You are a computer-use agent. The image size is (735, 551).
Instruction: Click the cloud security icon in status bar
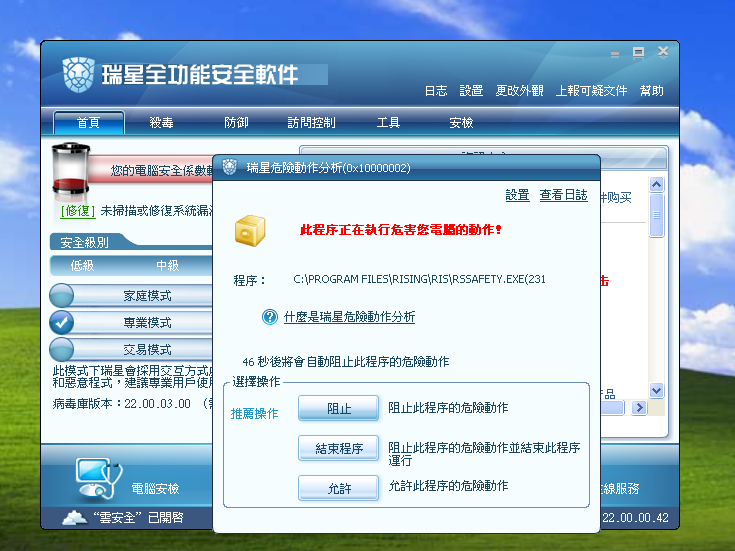click(75, 518)
